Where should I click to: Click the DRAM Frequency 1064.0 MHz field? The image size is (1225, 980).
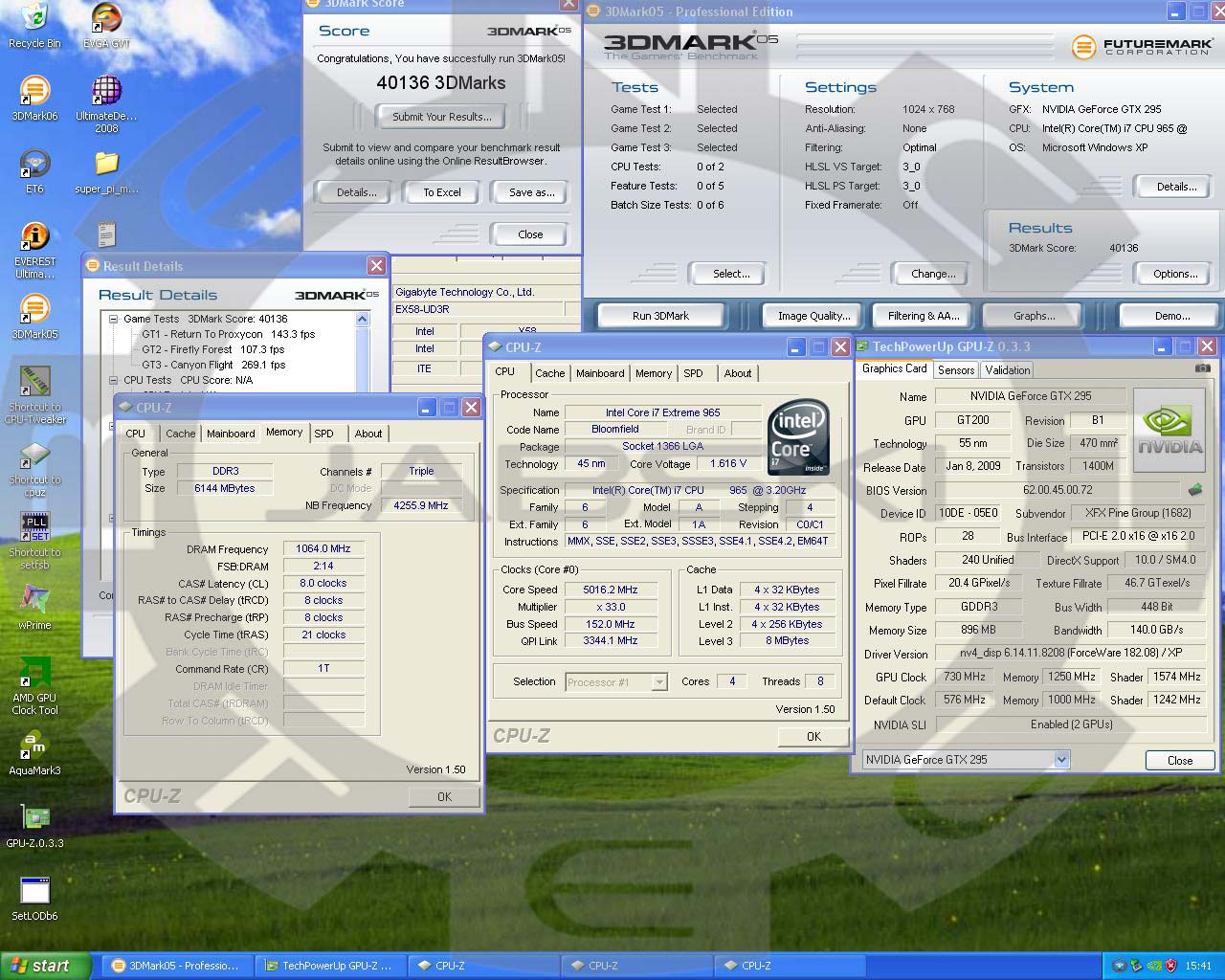(x=323, y=549)
